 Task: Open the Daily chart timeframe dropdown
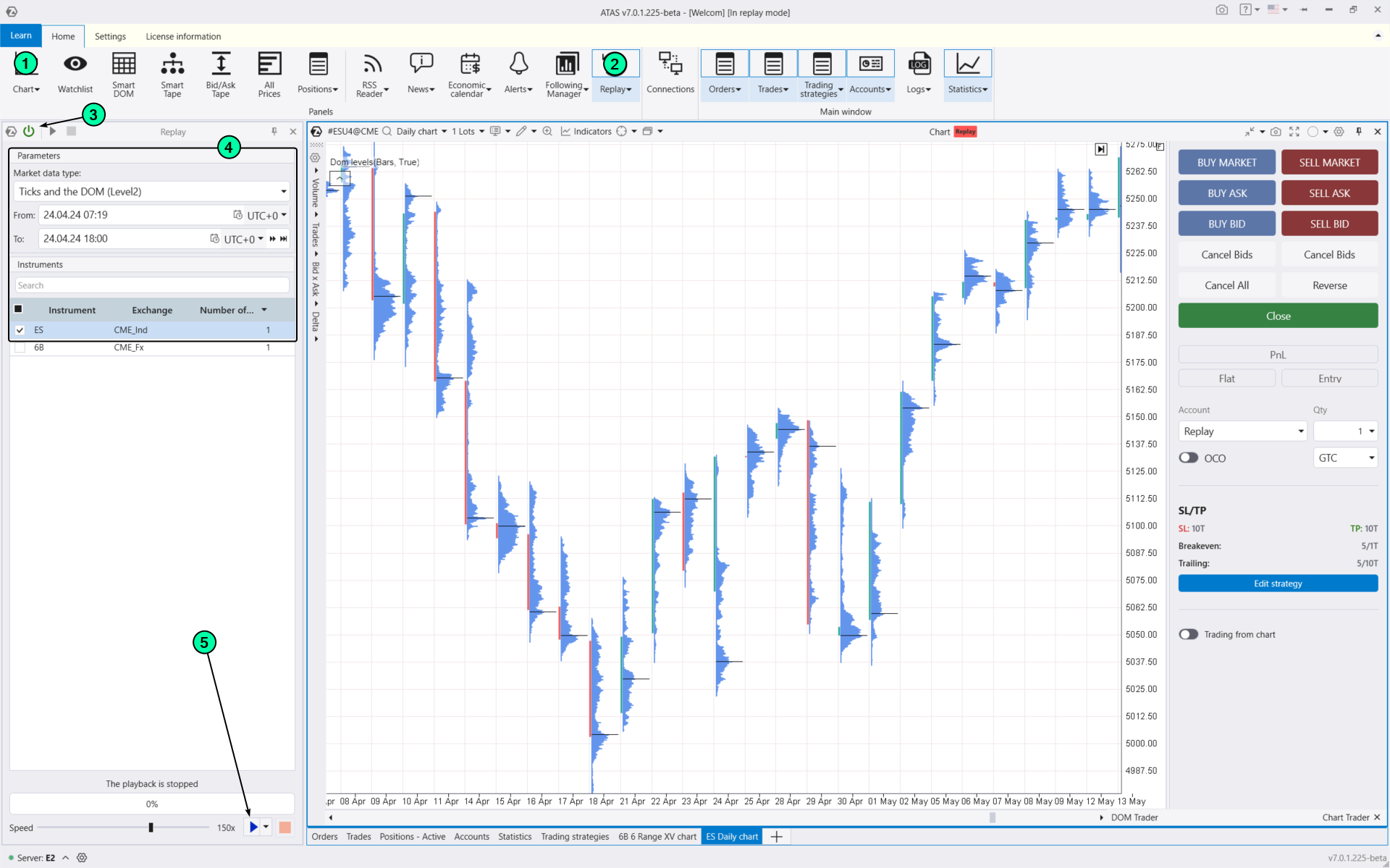coord(421,131)
